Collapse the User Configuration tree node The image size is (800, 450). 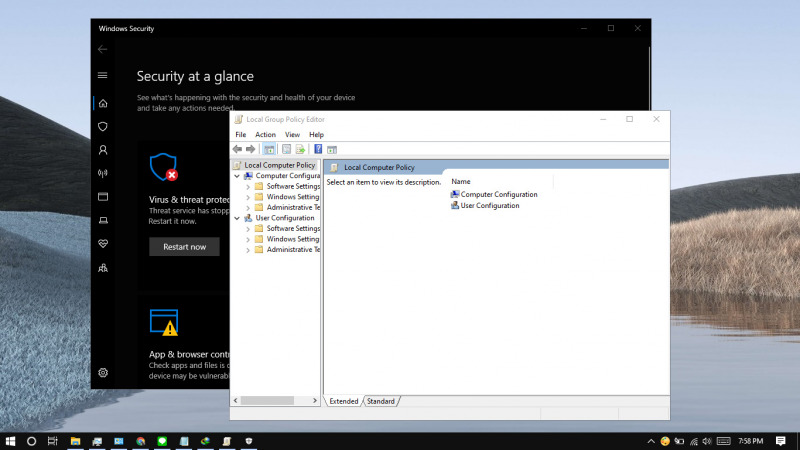[237, 218]
